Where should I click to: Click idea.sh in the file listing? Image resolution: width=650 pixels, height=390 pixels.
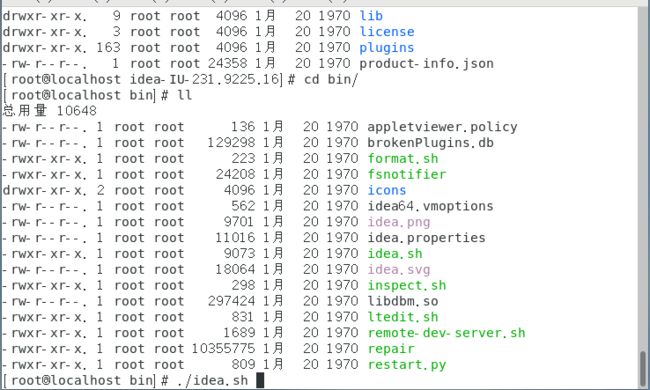pos(395,254)
